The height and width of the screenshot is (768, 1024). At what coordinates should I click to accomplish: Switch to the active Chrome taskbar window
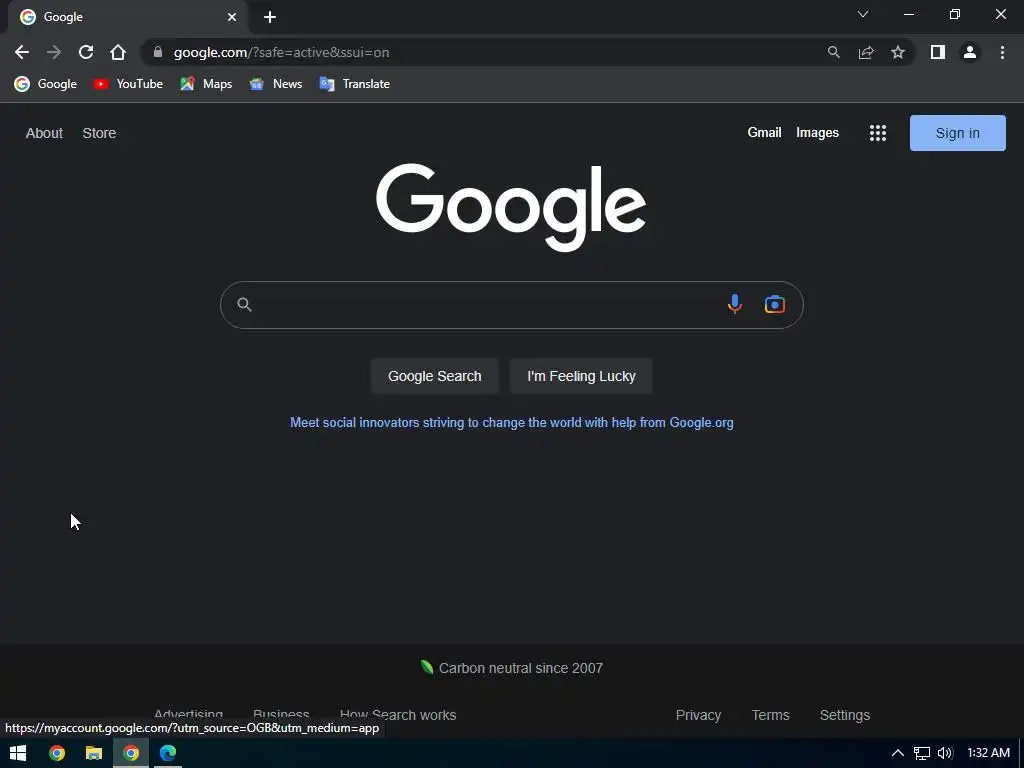pos(131,753)
